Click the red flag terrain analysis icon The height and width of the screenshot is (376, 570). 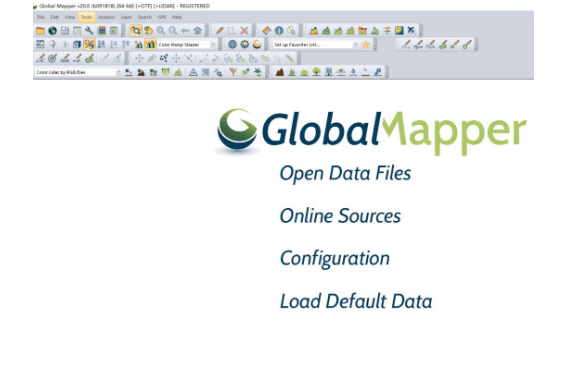362,31
